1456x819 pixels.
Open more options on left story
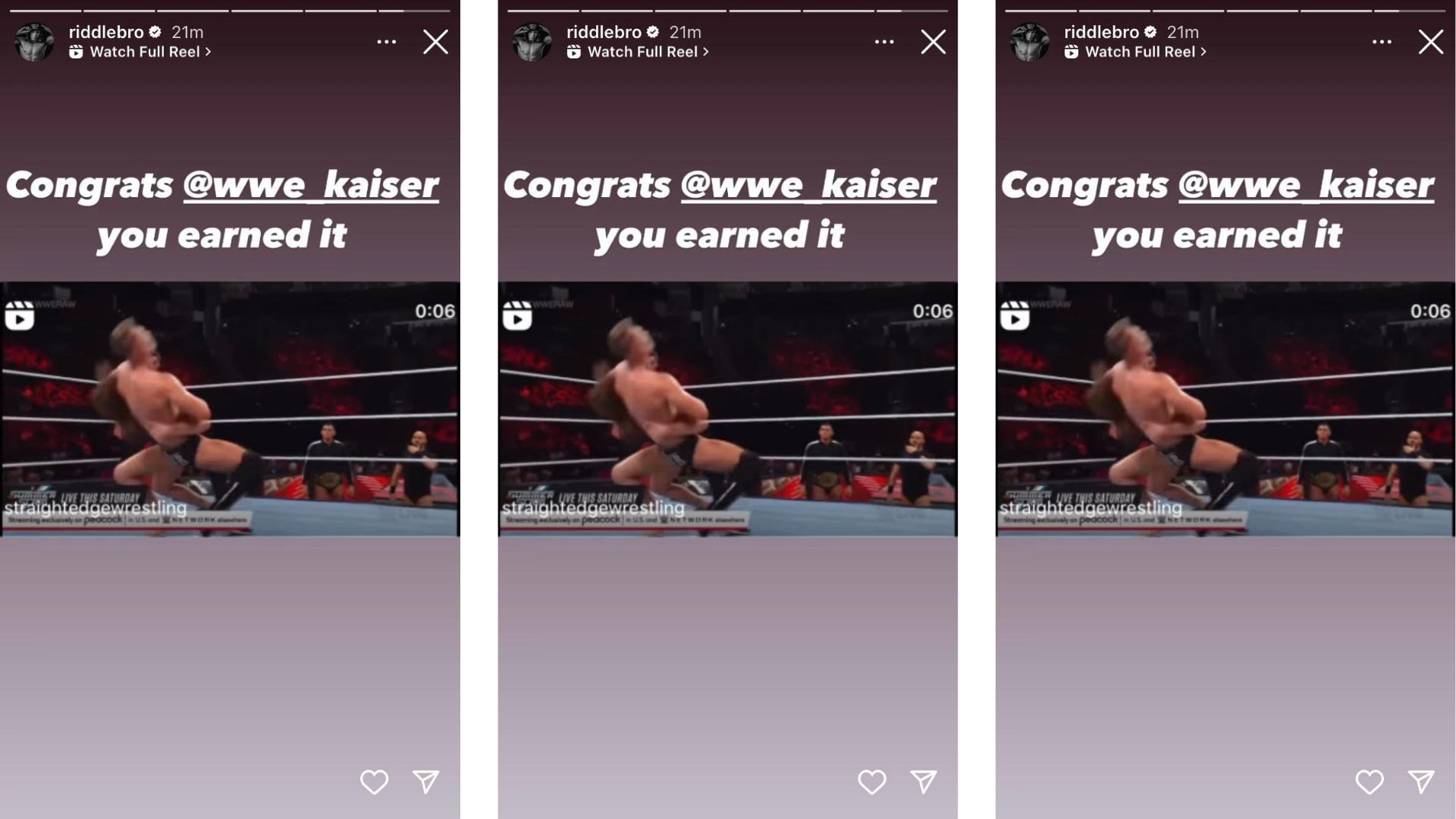click(x=387, y=42)
